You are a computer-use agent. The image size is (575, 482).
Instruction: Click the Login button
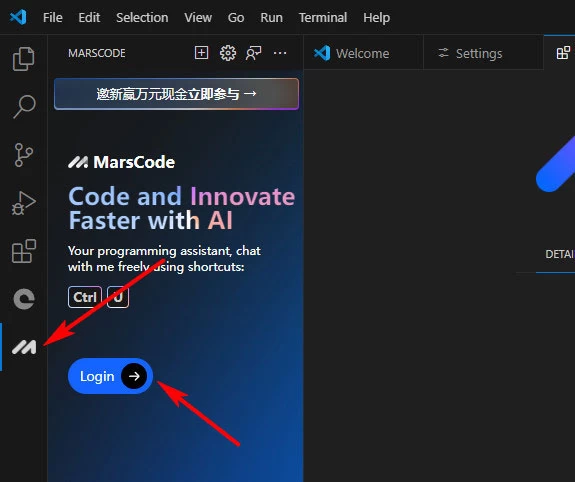pyautogui.click(x=110, y=376)
